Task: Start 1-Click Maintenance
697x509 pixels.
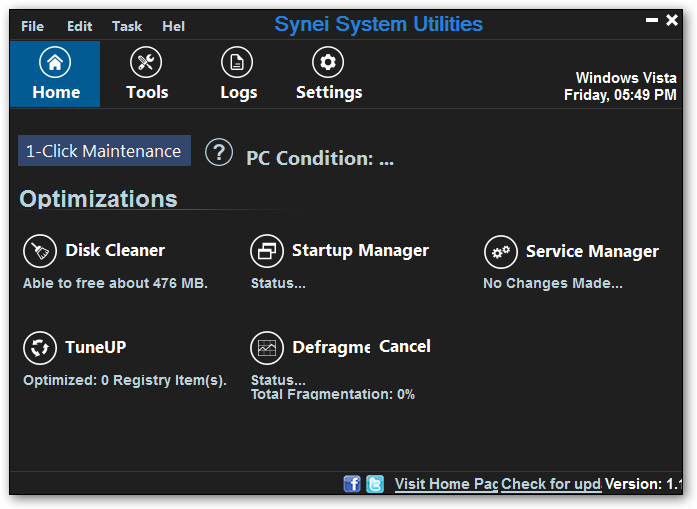Action: (104, 151)
